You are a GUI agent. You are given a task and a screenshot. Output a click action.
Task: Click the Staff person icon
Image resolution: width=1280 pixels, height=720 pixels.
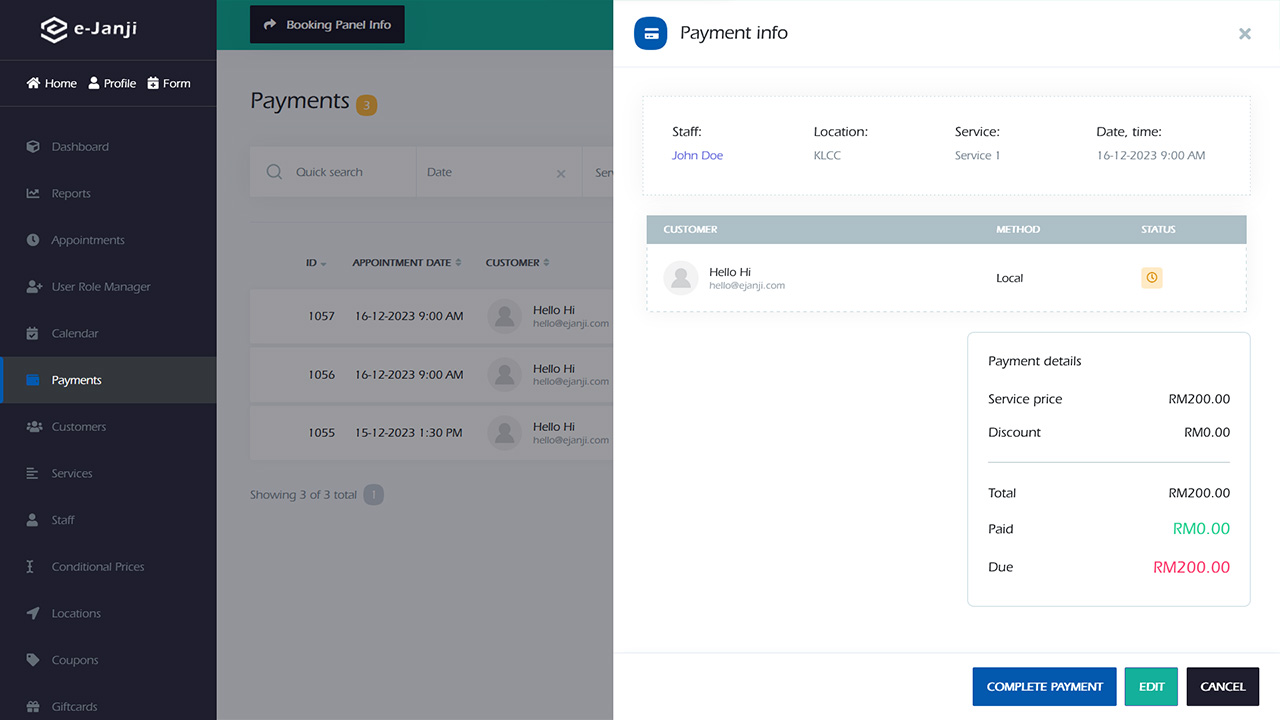click(x=33, y=520)
